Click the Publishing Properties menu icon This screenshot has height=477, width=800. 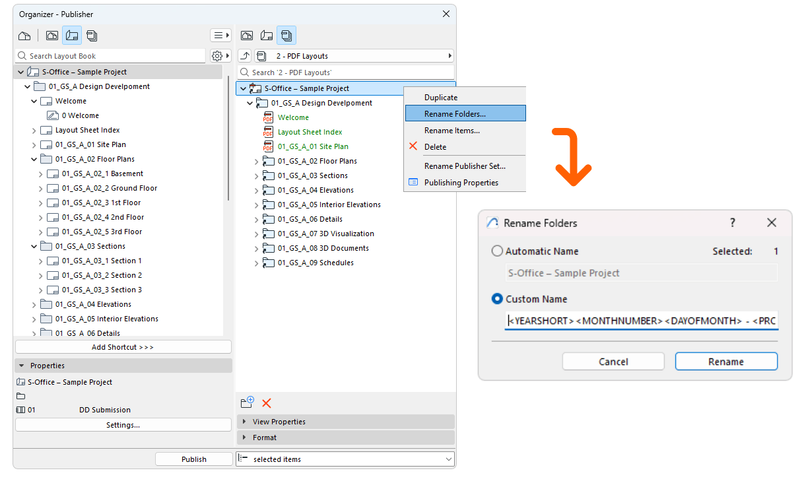[x=413, y=182]
